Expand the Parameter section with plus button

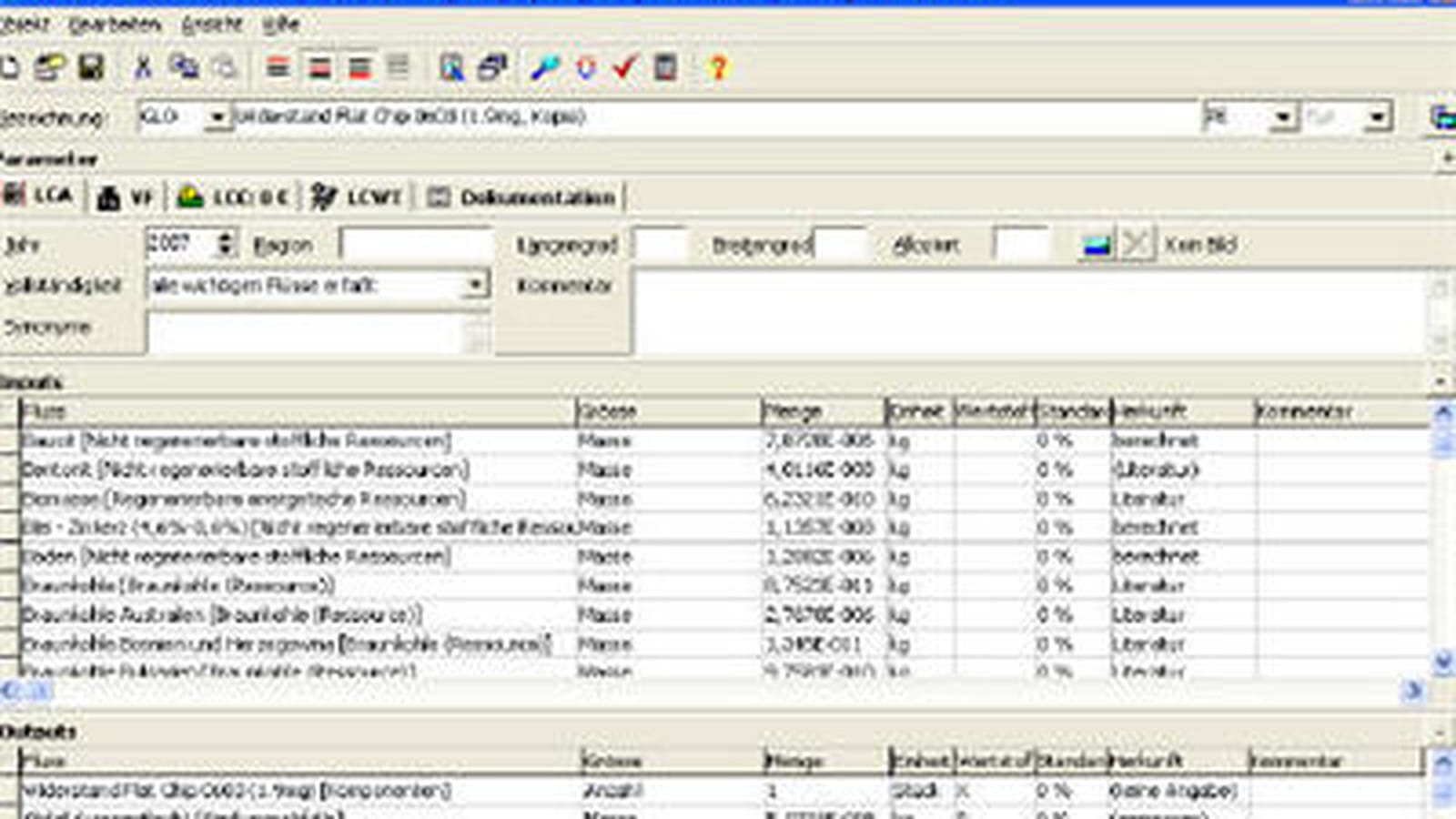click(x=1447, y=159)
